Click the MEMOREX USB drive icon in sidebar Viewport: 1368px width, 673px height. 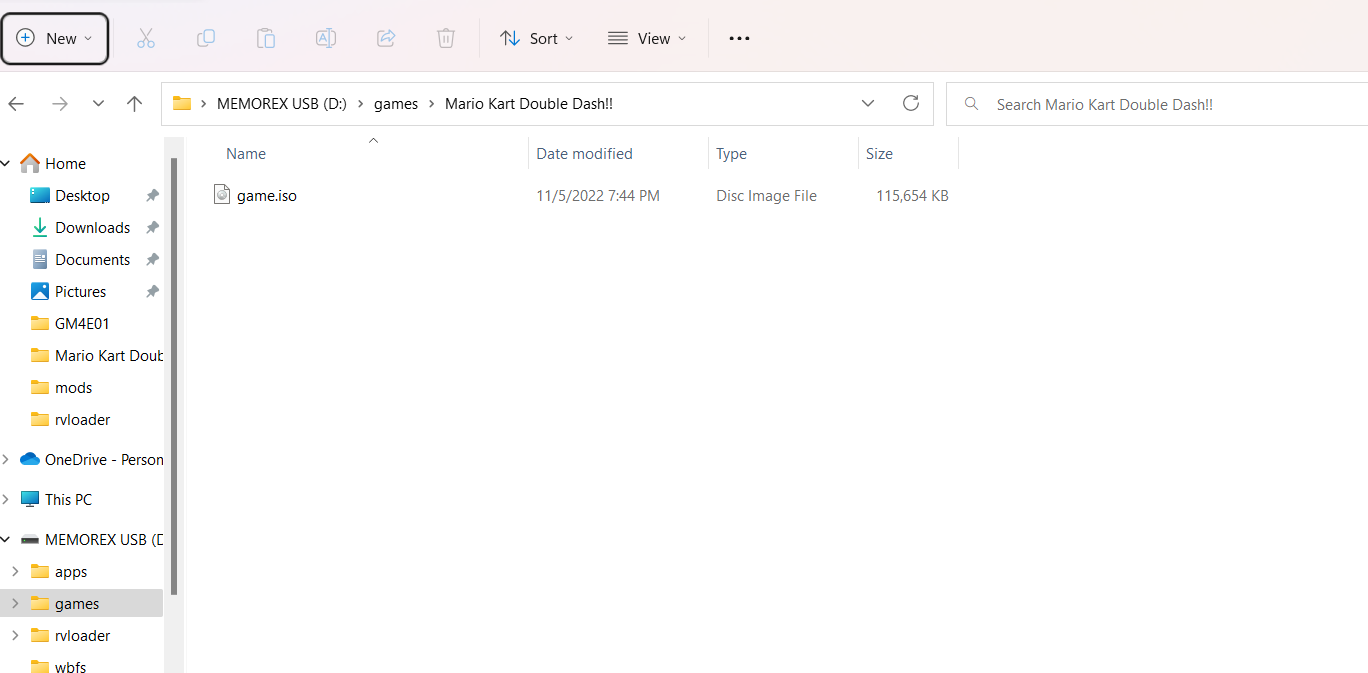click(x=30, y=539)
